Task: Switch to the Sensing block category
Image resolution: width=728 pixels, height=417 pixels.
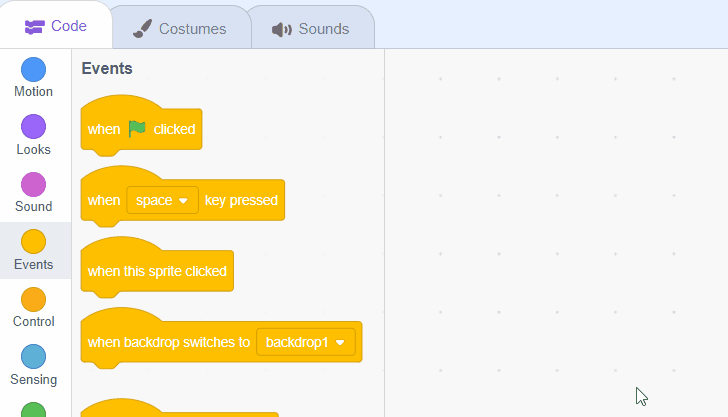Action: (33, 357)
